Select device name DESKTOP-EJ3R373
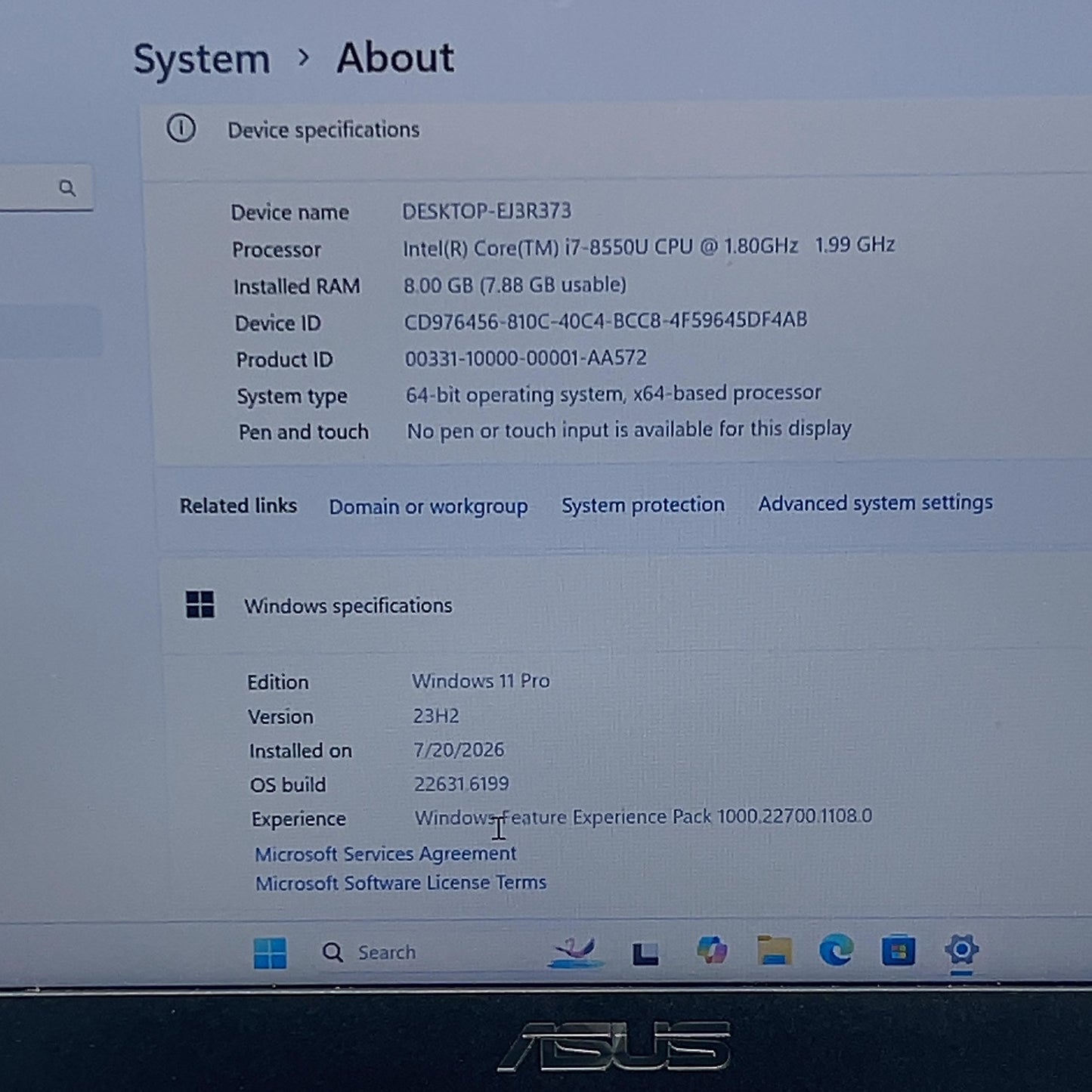The width and height of the screenshot is (1092, 1092). 487,211
